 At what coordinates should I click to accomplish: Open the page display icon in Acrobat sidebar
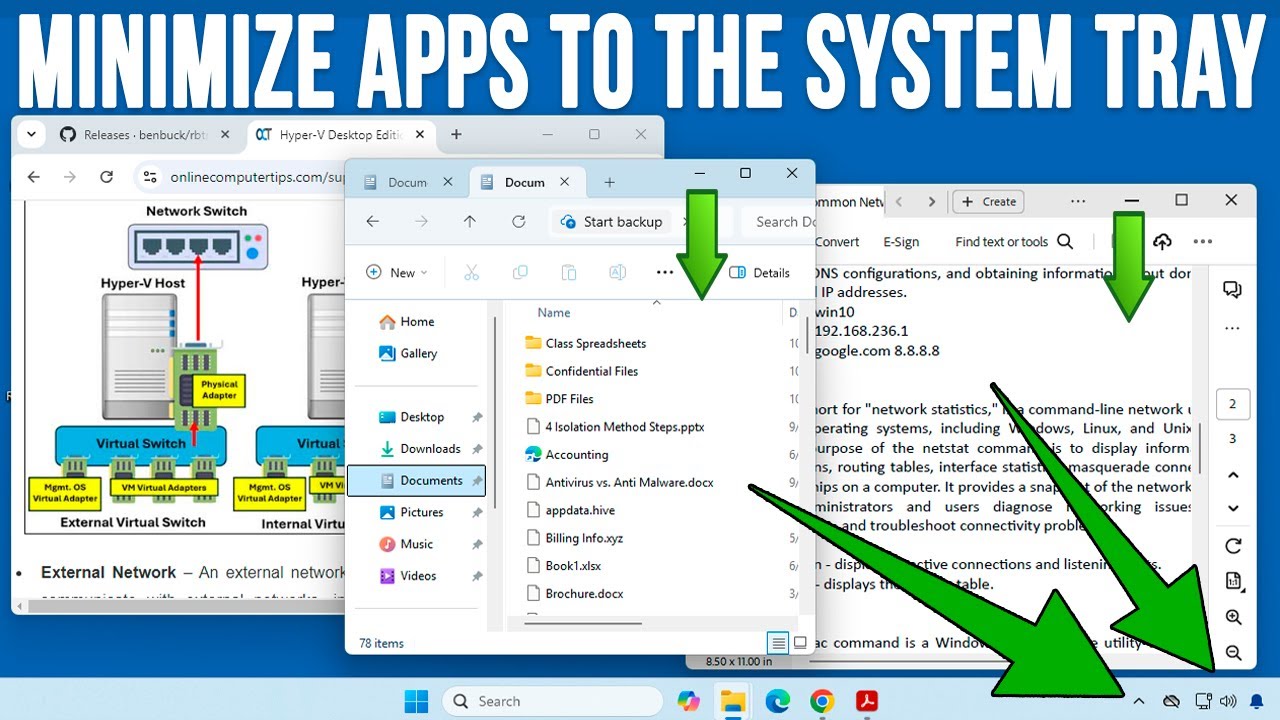click(x=1233, y=581)
